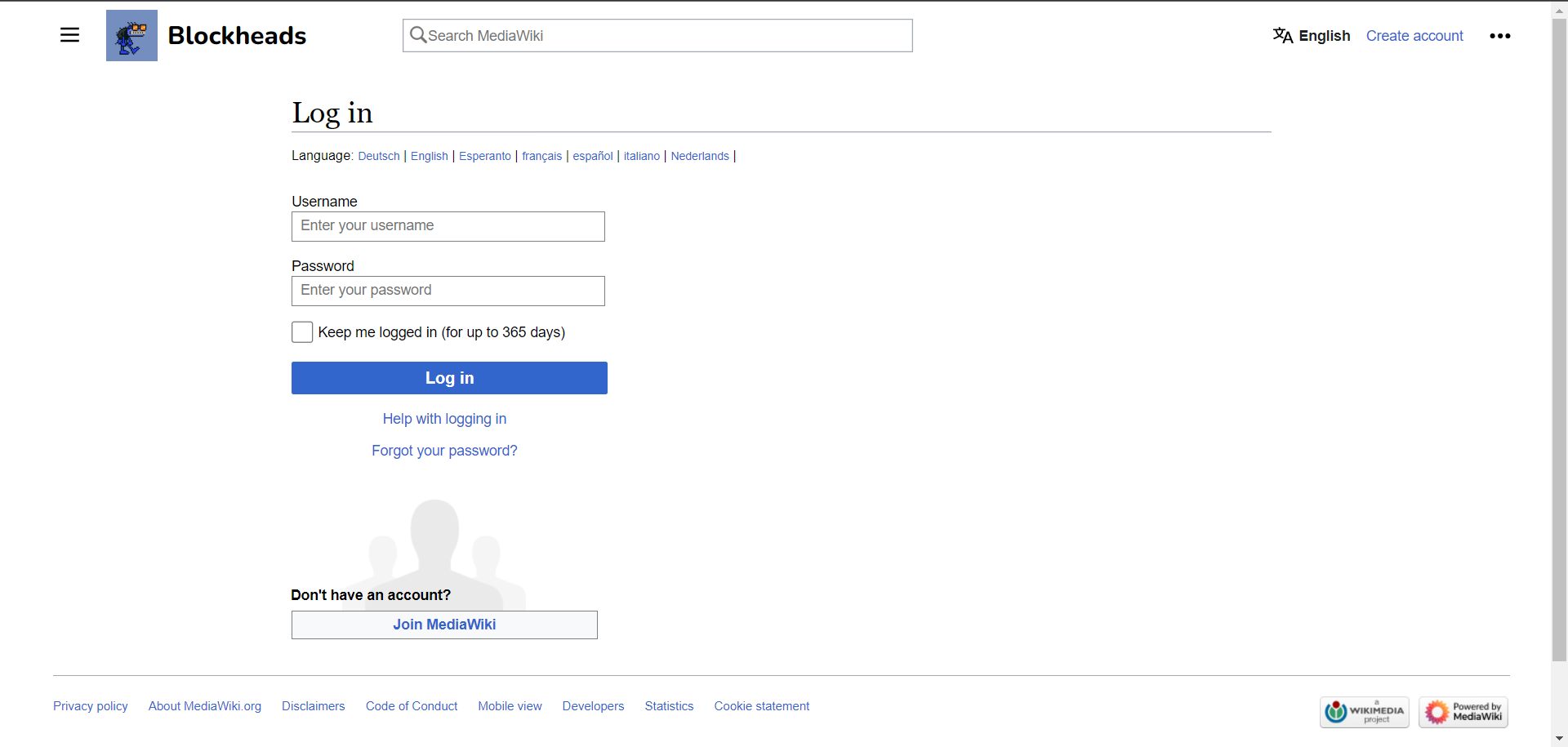Screen dimensions: 1568x747
Task: Enable Keep me logged in checkbox
Action: 302,331
